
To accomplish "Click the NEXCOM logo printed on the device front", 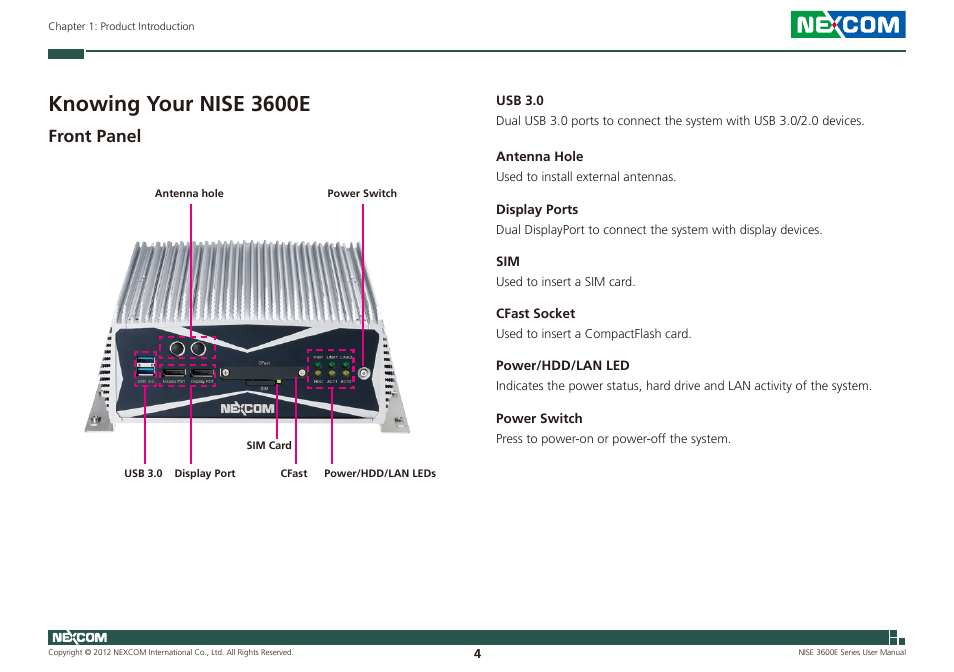I will click(247, 408).
